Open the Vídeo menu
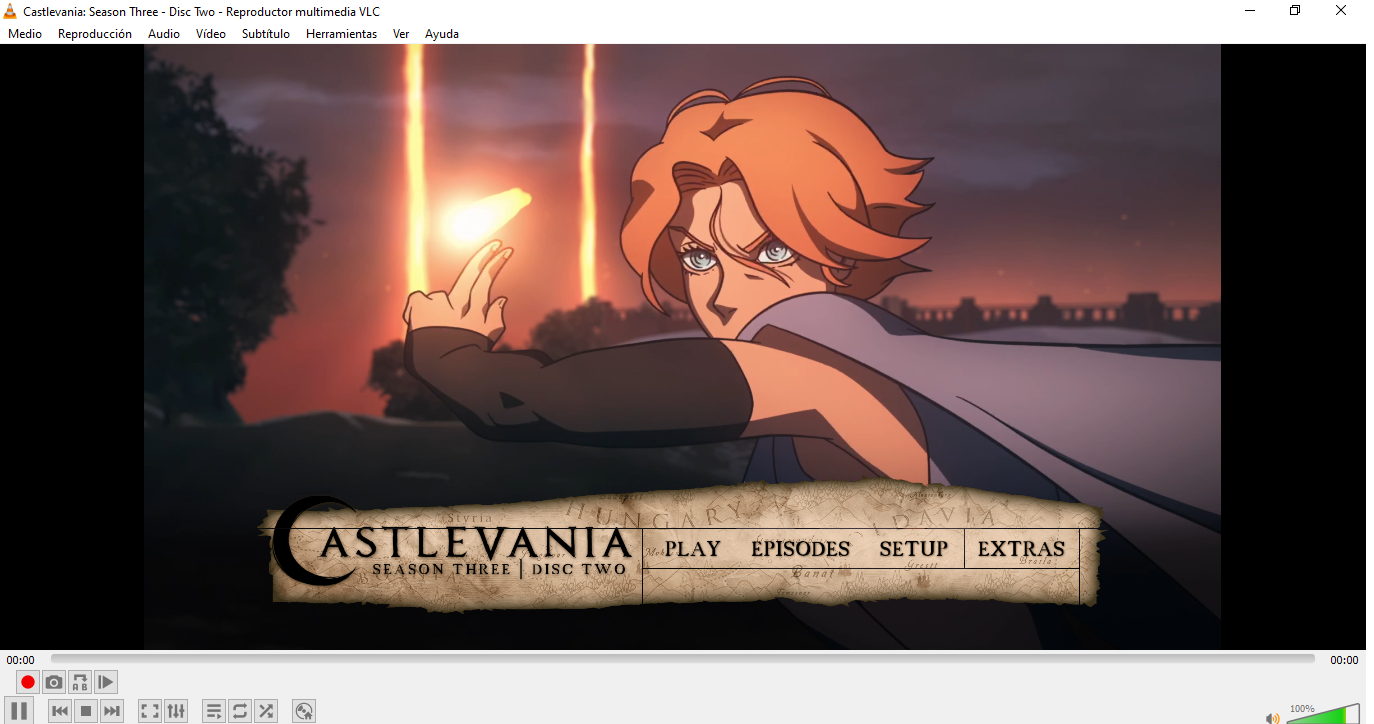The height and width of the screenshot is (724, 1374). [x=211, y=34]
